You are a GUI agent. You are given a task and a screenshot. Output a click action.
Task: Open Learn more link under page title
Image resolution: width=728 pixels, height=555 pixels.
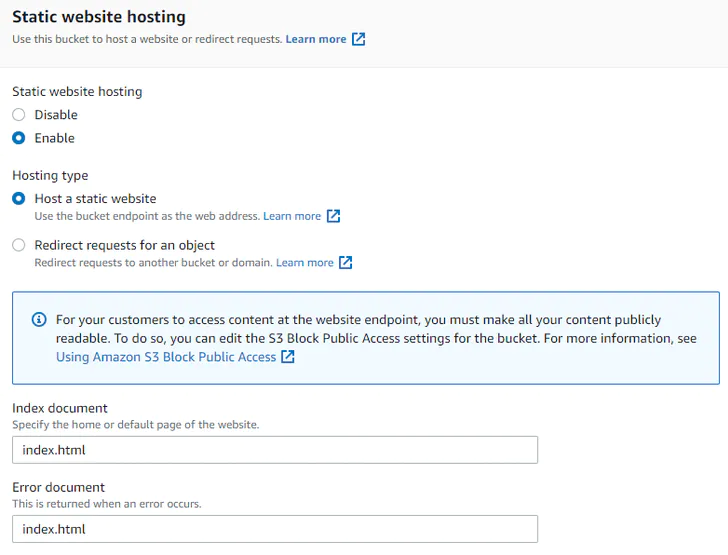click(x=316, y=40)
